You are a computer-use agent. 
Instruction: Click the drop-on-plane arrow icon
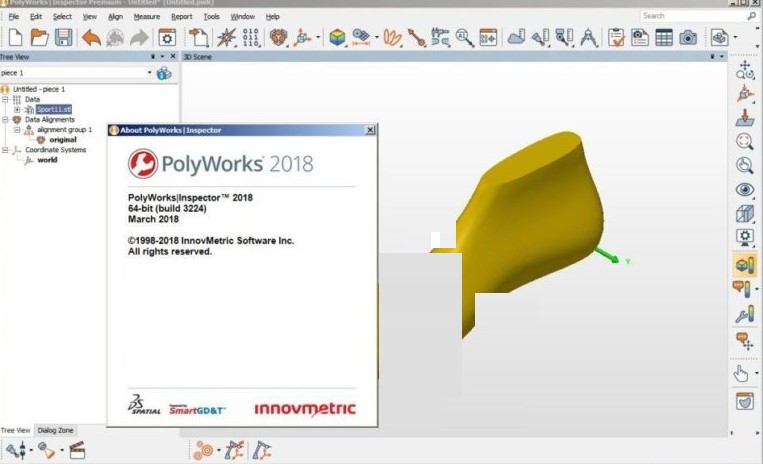click(745, 117)
